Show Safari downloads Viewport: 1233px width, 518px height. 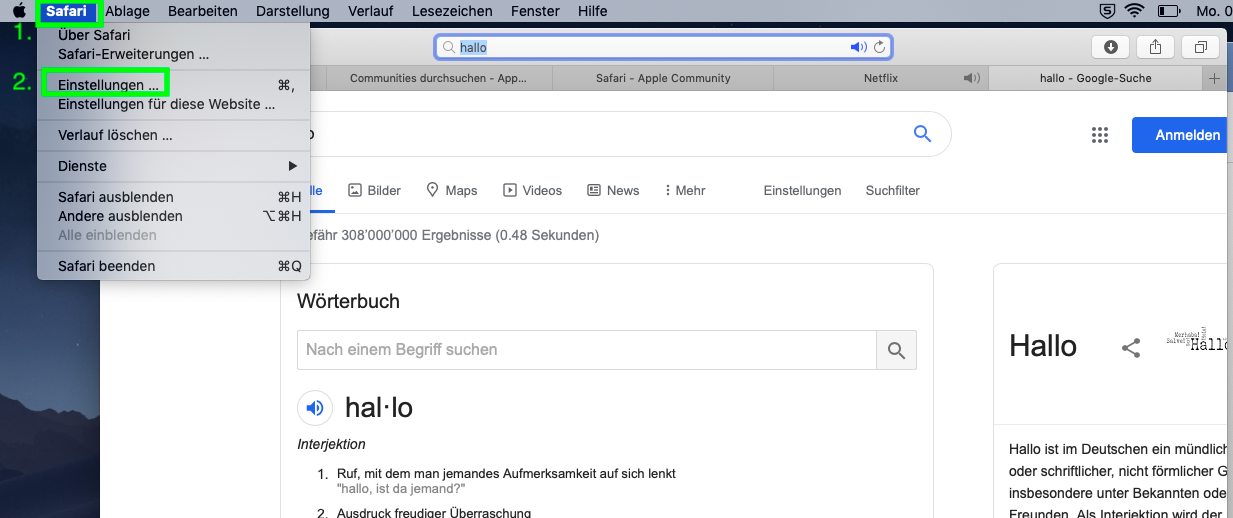pyautogui.click(x=1110, y=47)
